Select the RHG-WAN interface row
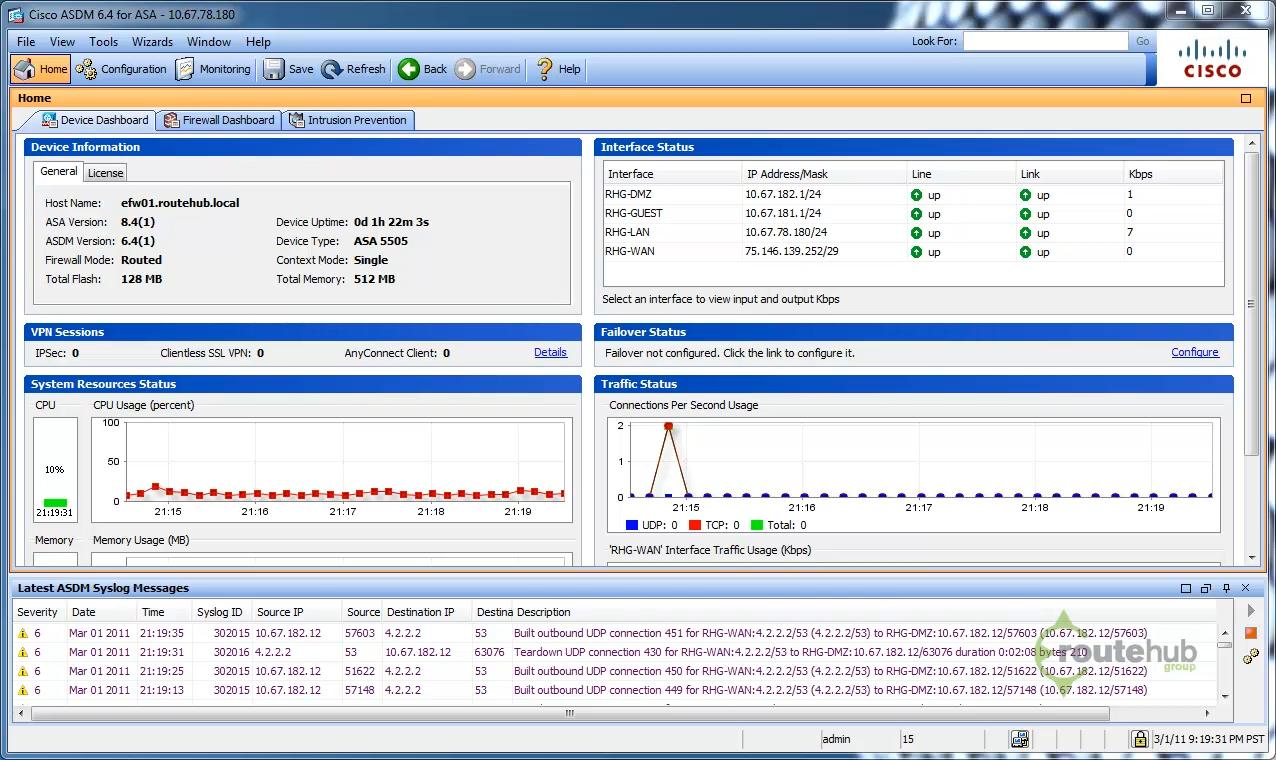 (x=913, y=251)
